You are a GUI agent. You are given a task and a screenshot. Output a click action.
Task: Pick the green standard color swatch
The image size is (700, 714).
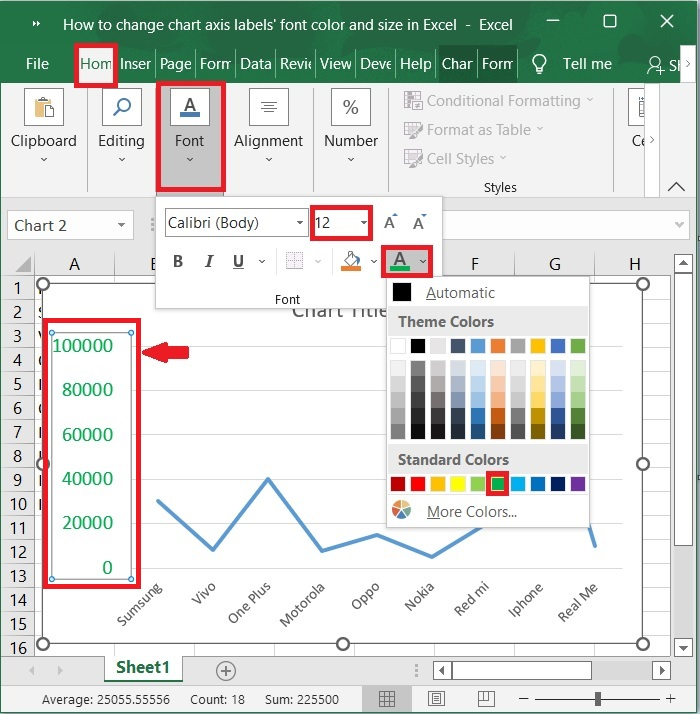point(498,484)
